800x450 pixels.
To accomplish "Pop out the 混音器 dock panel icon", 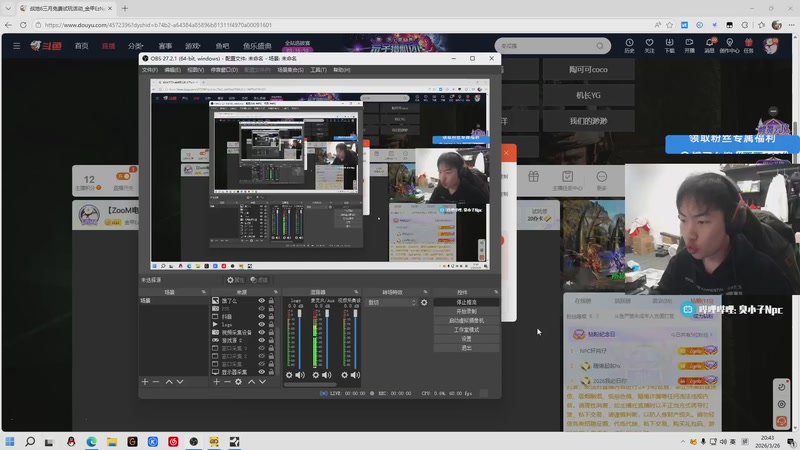I will point(356,292).
